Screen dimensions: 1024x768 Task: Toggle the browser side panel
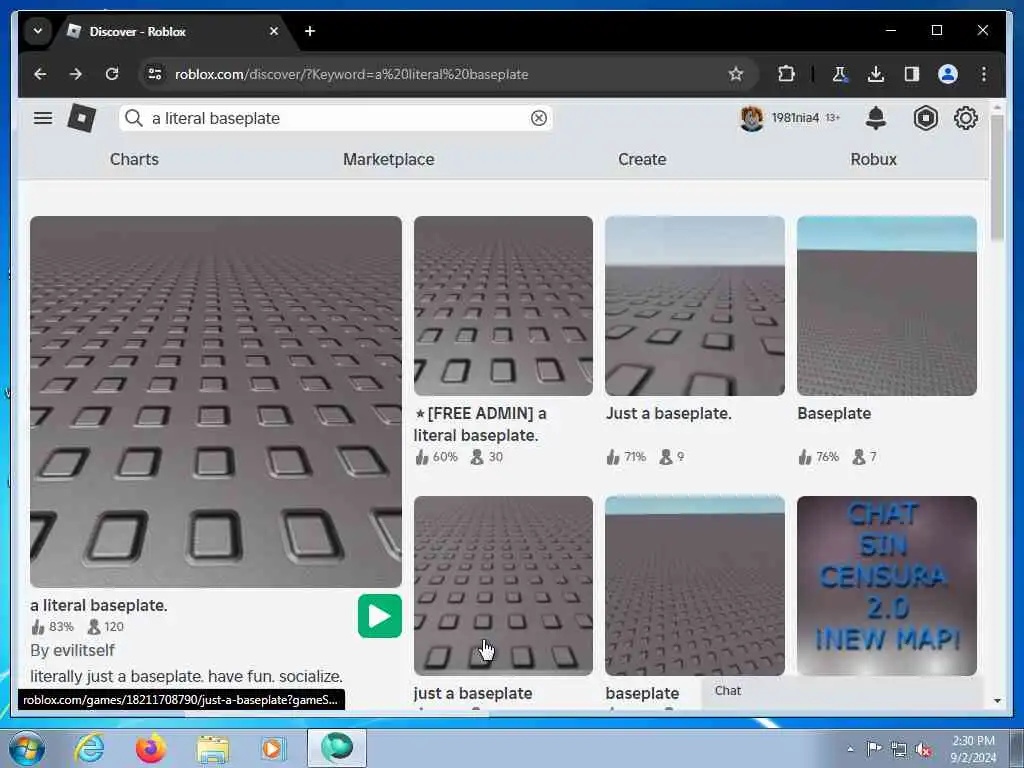click(912, 74)
